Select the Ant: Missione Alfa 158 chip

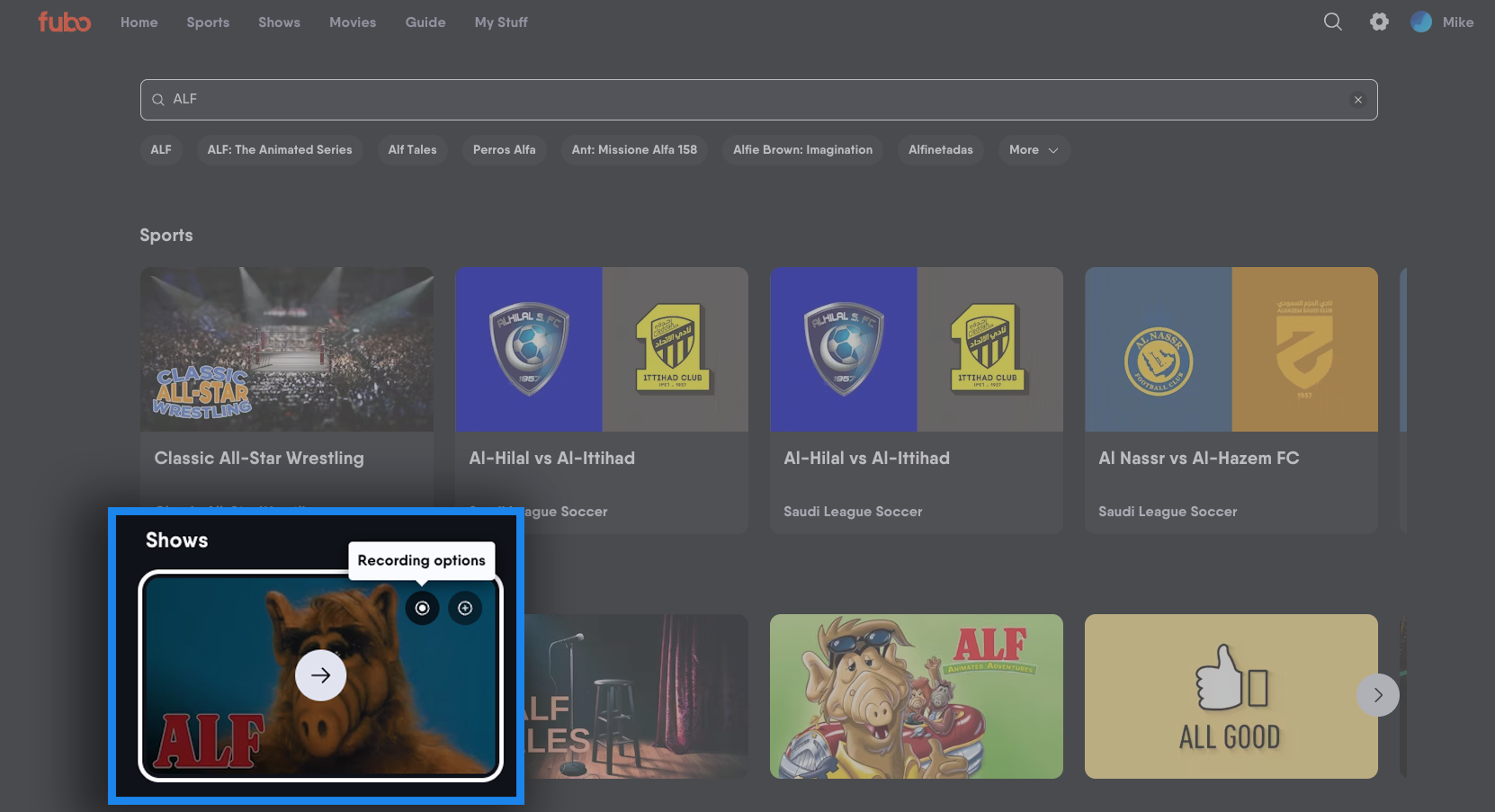pos(634,150)
